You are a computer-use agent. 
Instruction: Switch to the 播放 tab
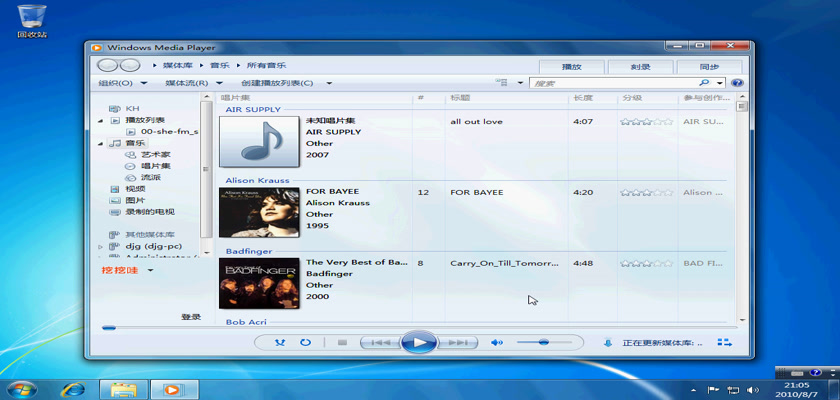click(572, 66)
